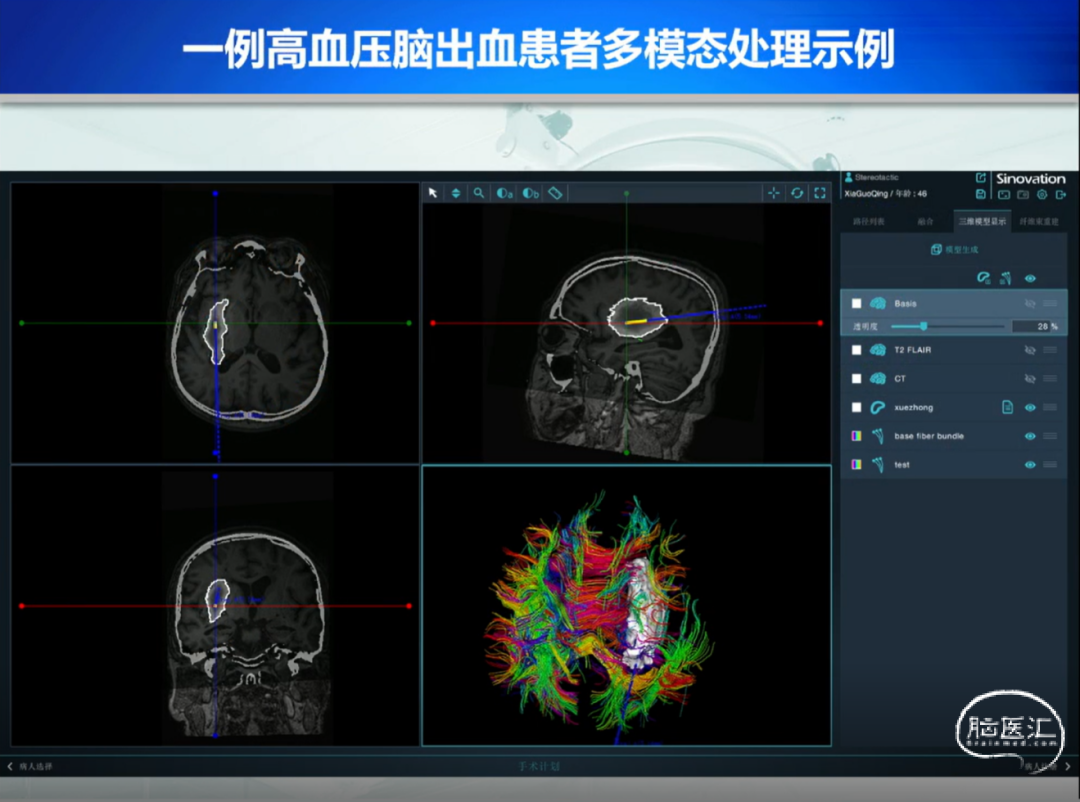
Task: Open xuezhong document notes icon
Action: [x=1008, y=407]
